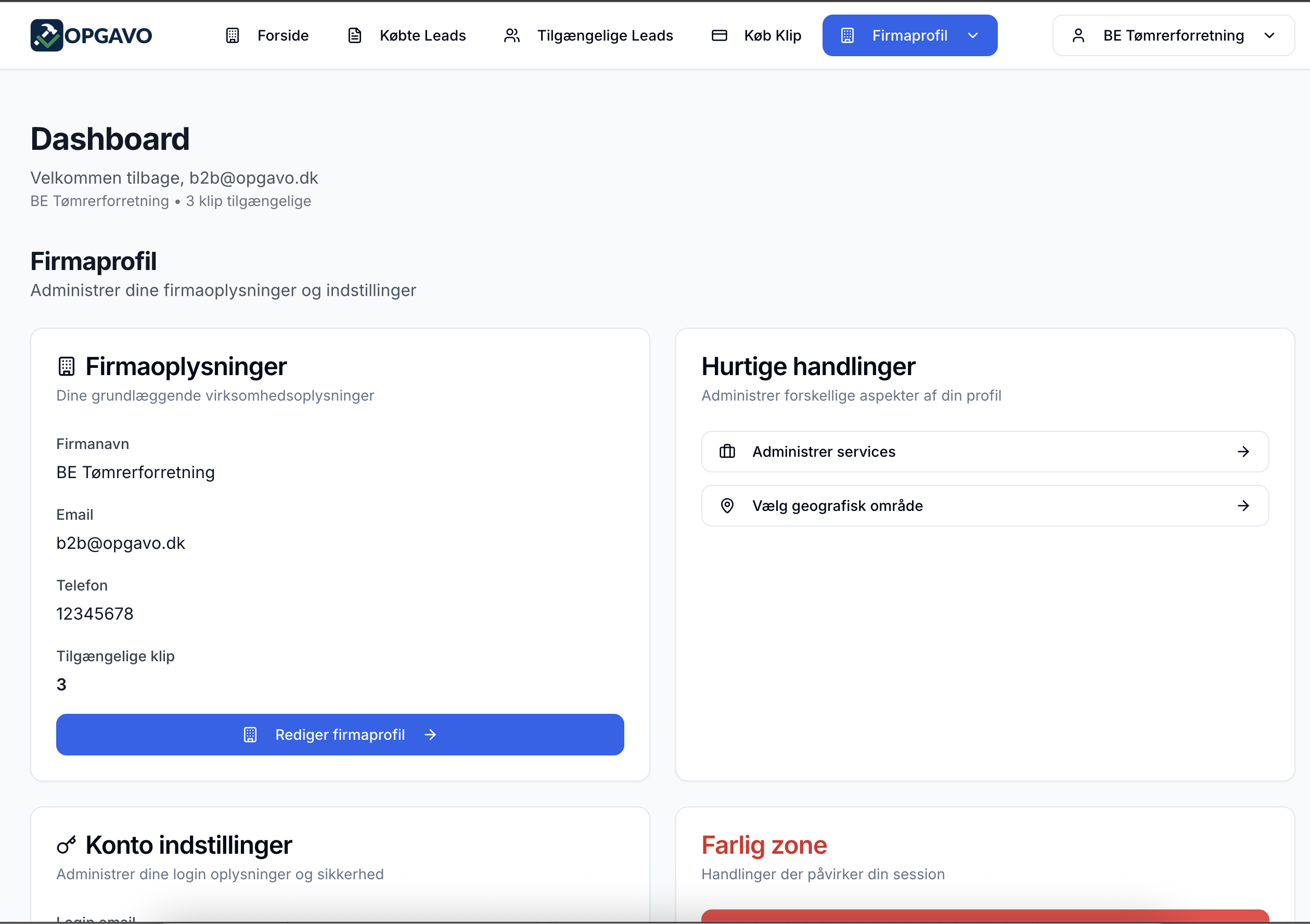This screenshot has height=924, width=1310.
Task: Click the Forside building icon
Action: click(x=232, y=35)
